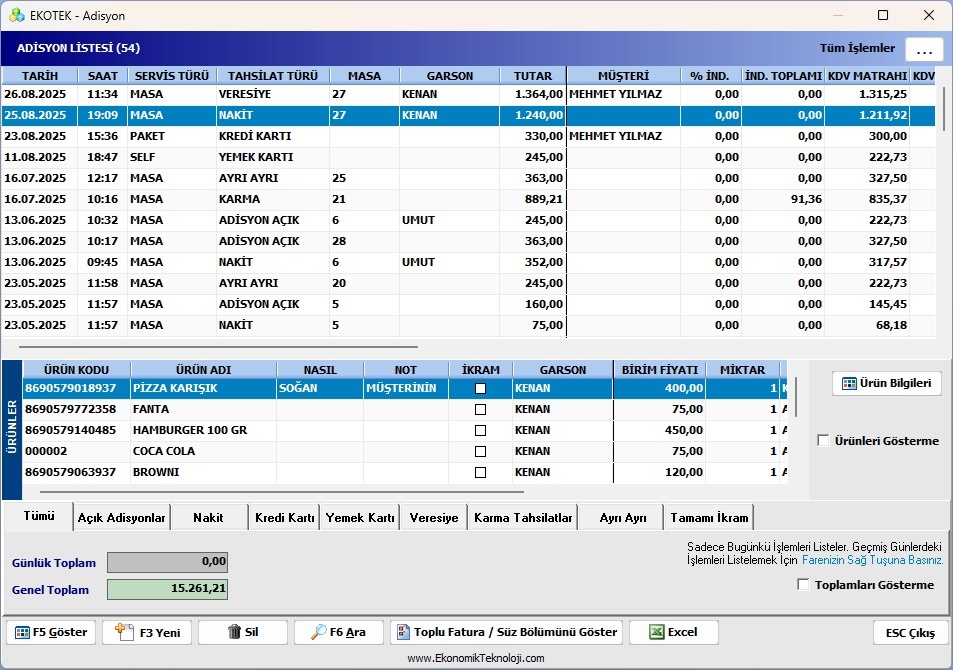Tick the İkram checkbox for HAMBURGER 100 GR
The image size is (953, 670).
pos(480,430)
